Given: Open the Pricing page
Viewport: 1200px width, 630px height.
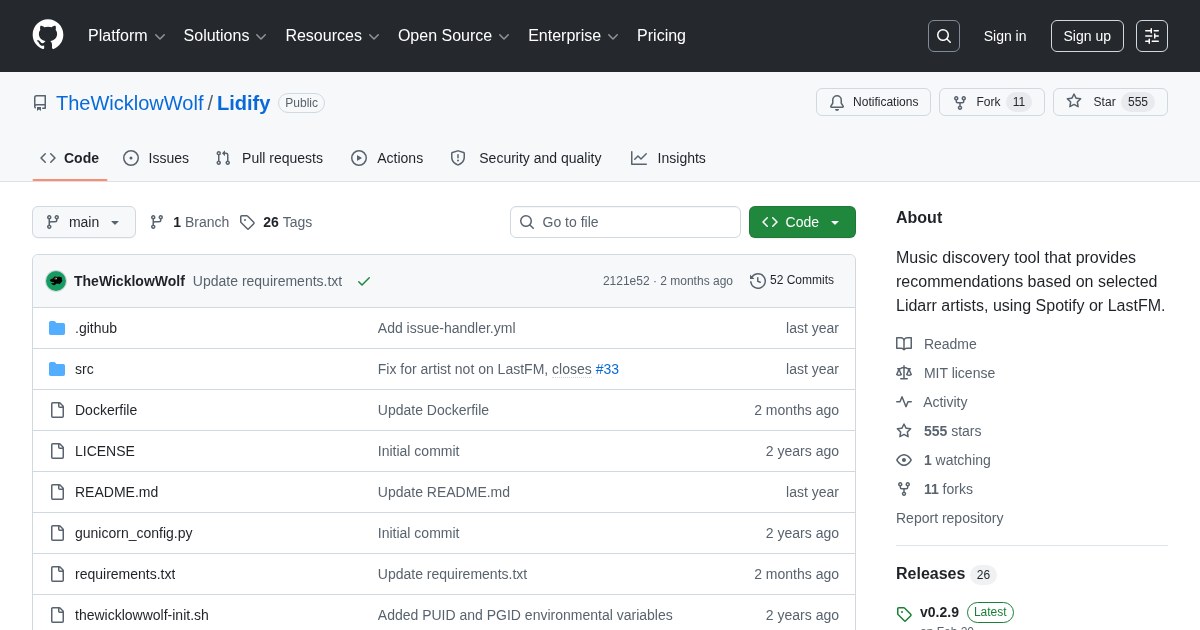Looking at the screenshot, I should point(661,36).
